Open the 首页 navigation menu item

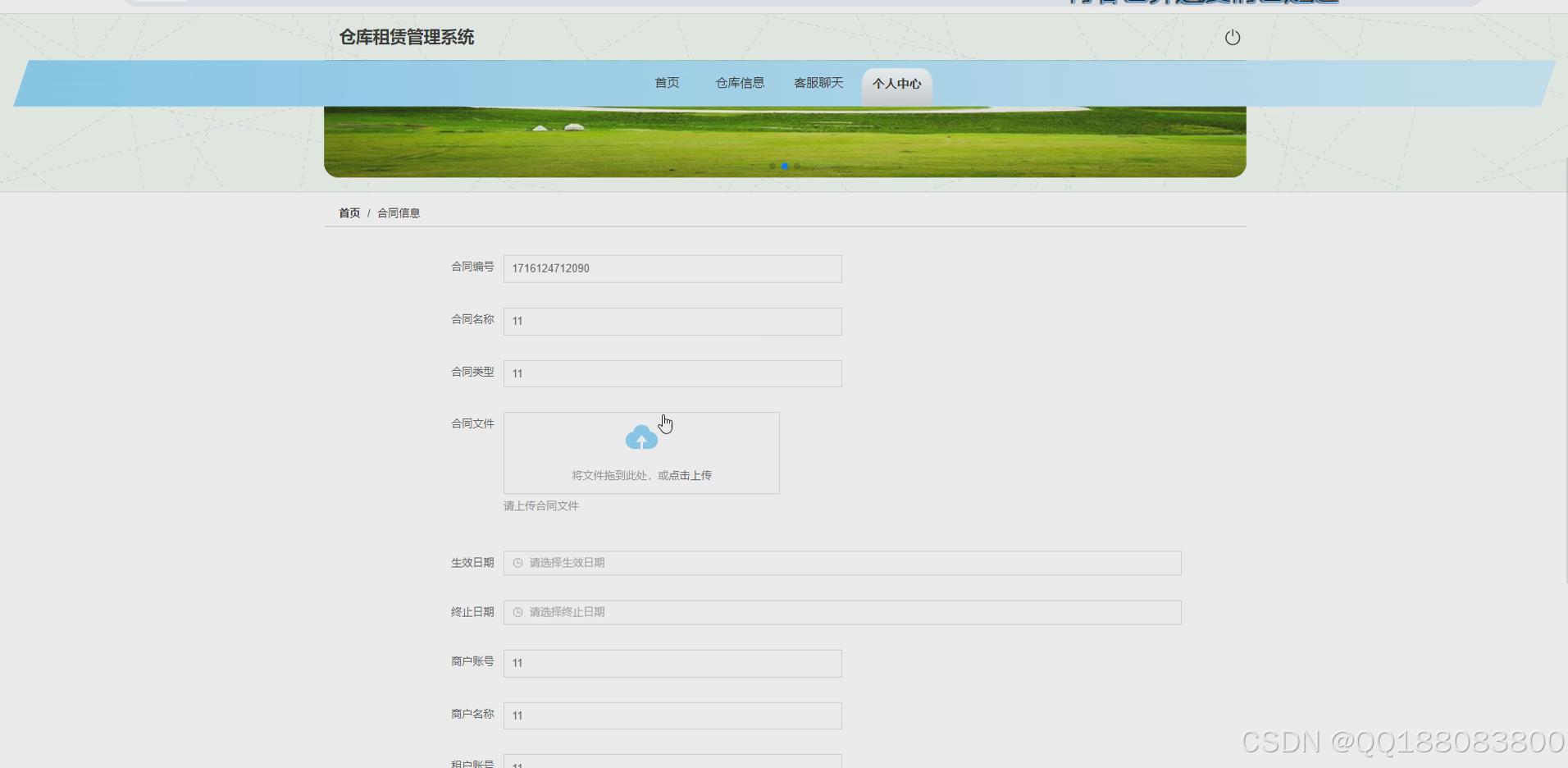tap(667, 82)
